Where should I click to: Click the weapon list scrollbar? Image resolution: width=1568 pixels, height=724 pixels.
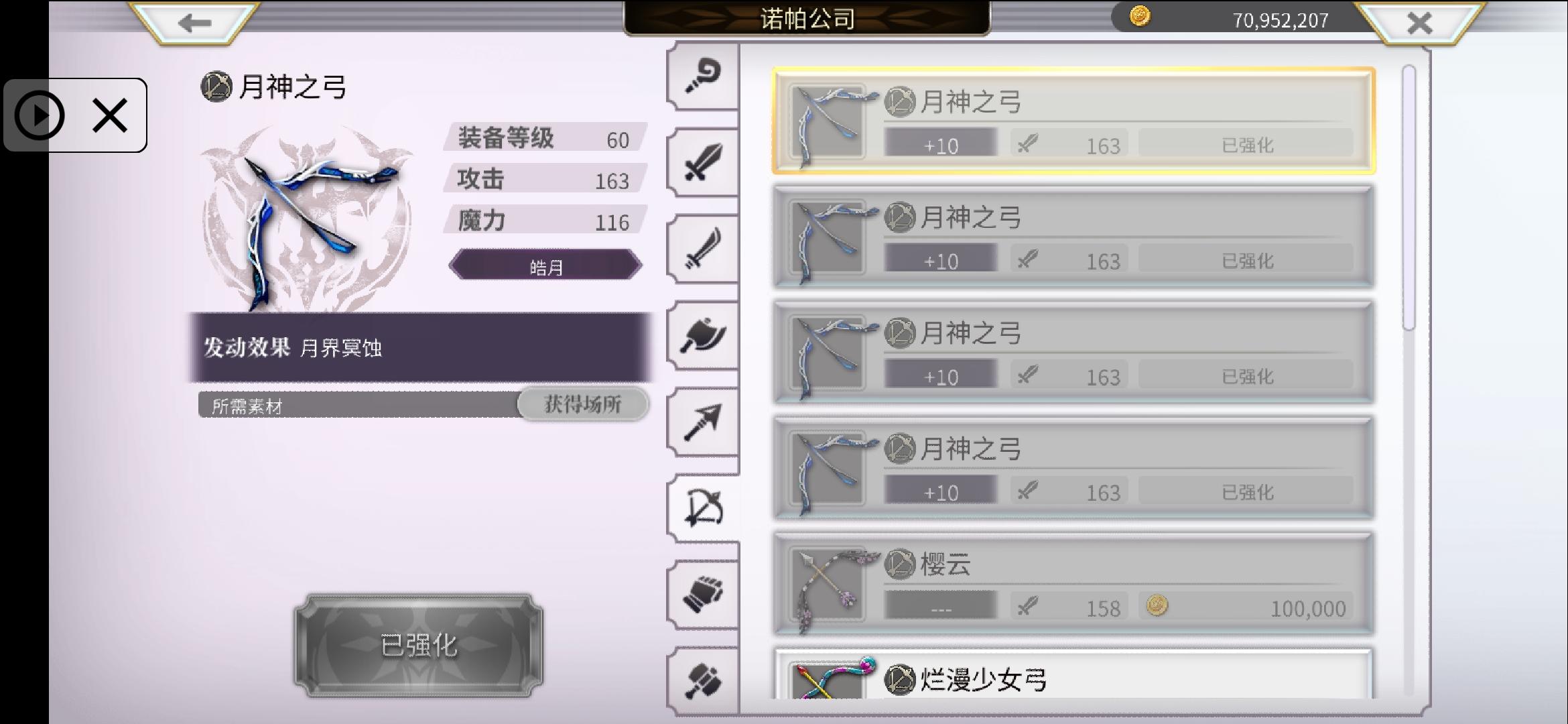coord(1409,197)
